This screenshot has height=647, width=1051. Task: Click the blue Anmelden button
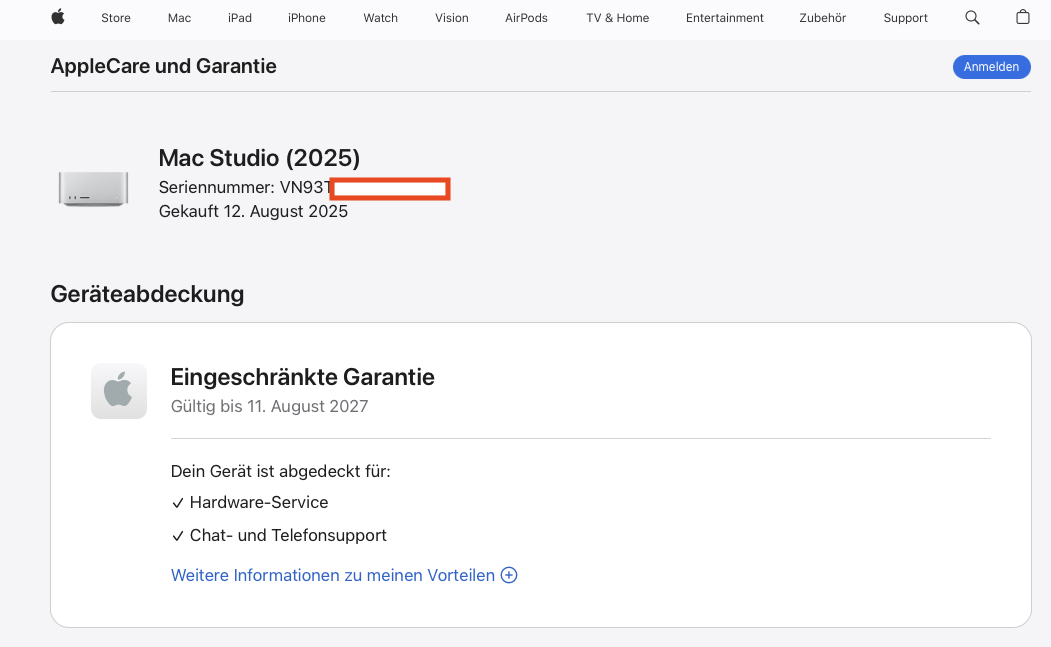(x=991, y=67)
